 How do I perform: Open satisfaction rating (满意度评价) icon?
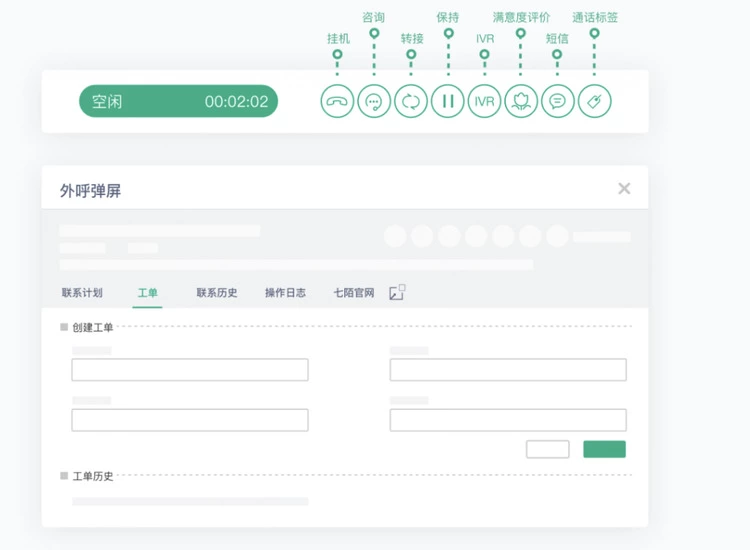click(521, 101)
